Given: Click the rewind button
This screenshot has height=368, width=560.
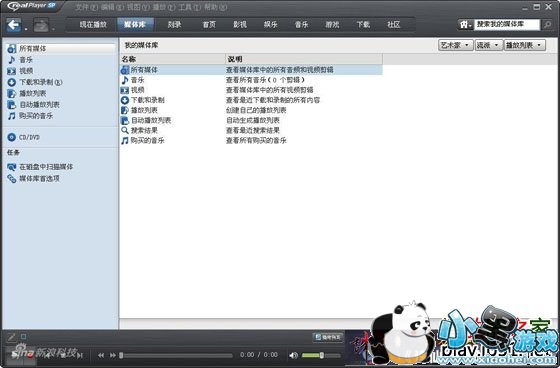Looking at the screenshot, I should pyautogui.click(x=101, y=355).
